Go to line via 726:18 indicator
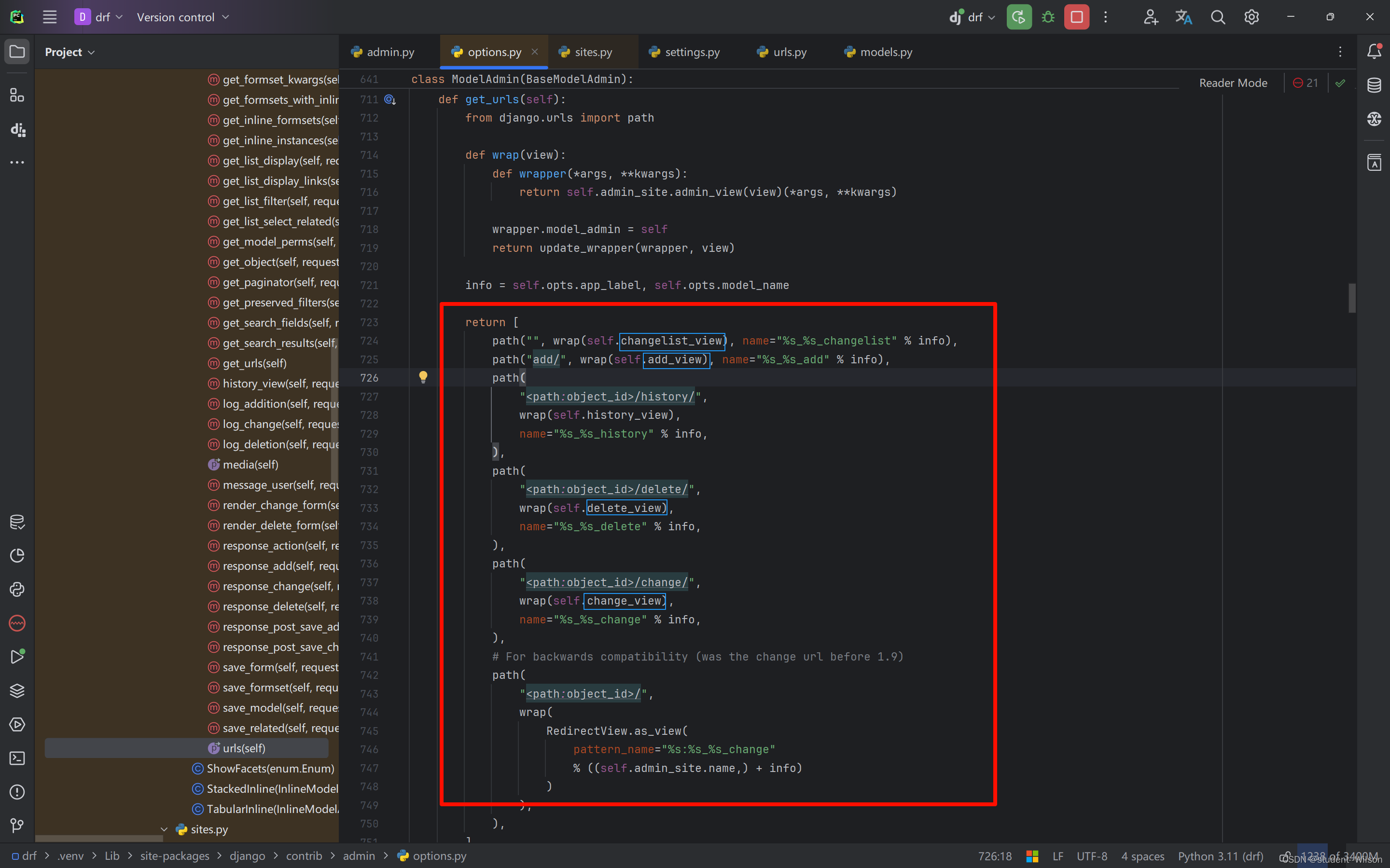This screenshot has height=868, width=1390. click(994, 856)
